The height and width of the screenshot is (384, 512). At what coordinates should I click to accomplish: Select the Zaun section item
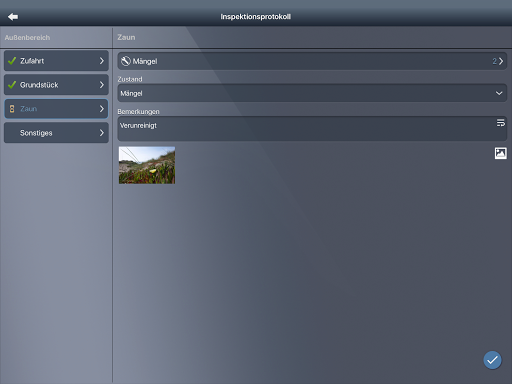click(56, 109)
